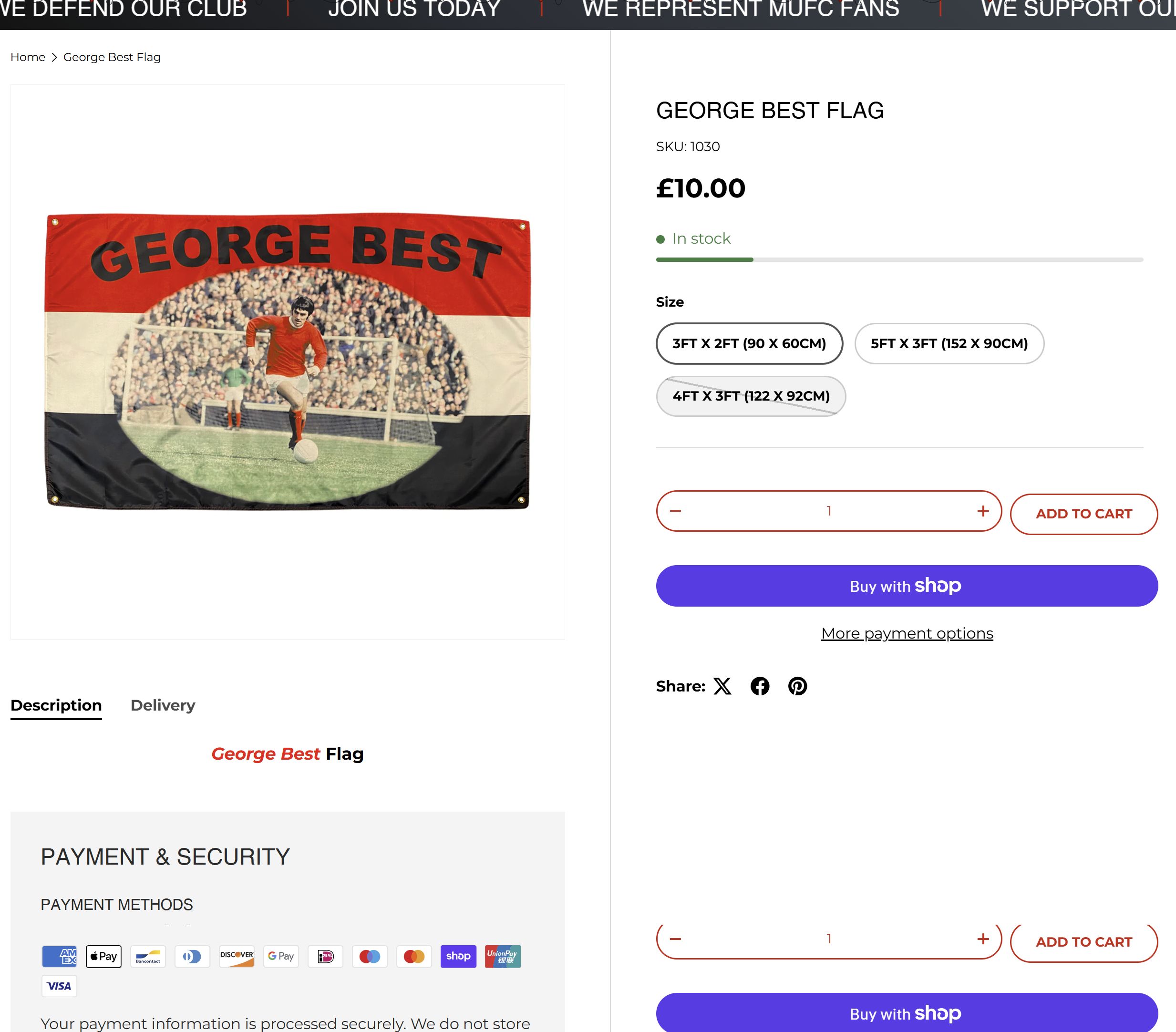Viewport: 1176px width, 1032px height.
Task: Open More payment options link
Action: tap(907, 633)
